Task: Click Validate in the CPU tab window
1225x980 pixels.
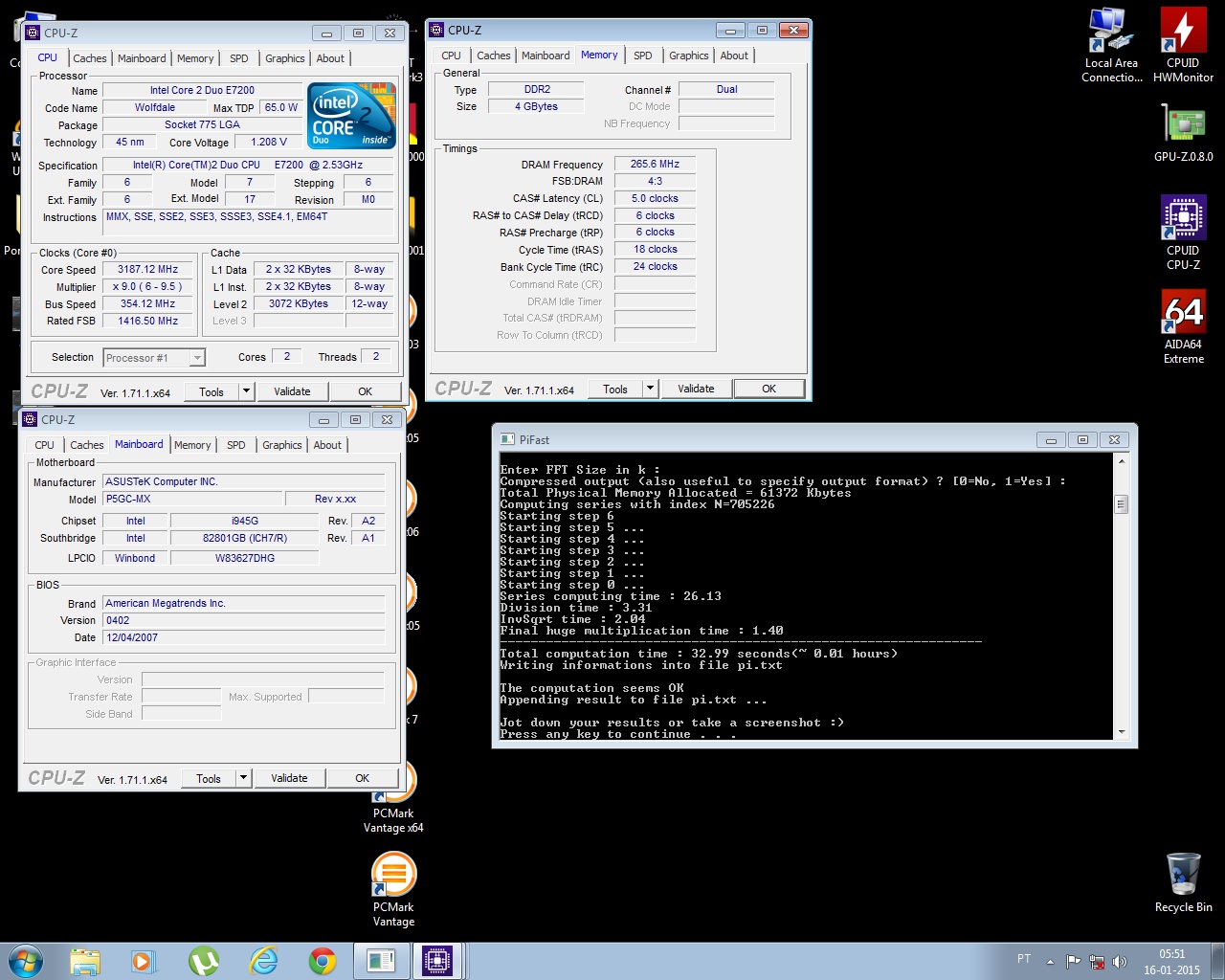Action: tap(292, 391)
